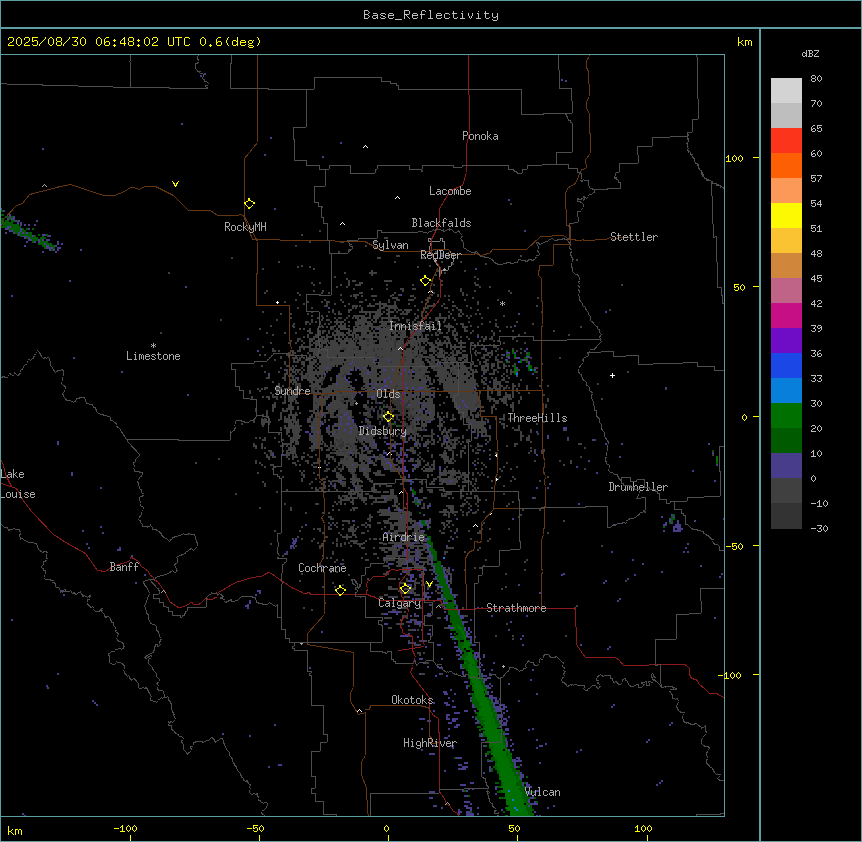
Task: Select the light gray 80–70 dBZ swatch
Action: point(786,91)
